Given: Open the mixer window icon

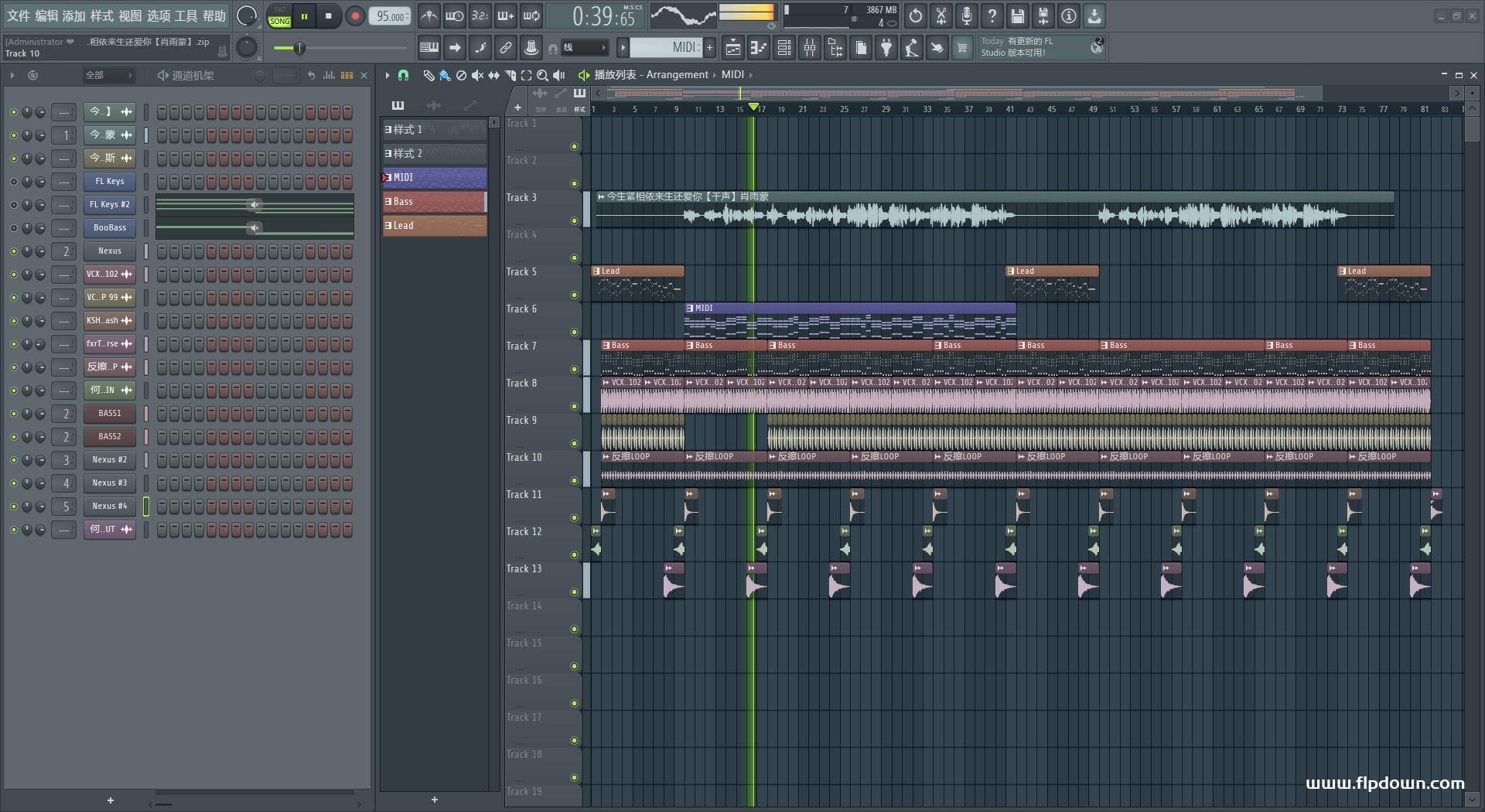Looking at the screenshot, I should coord(810,48).
